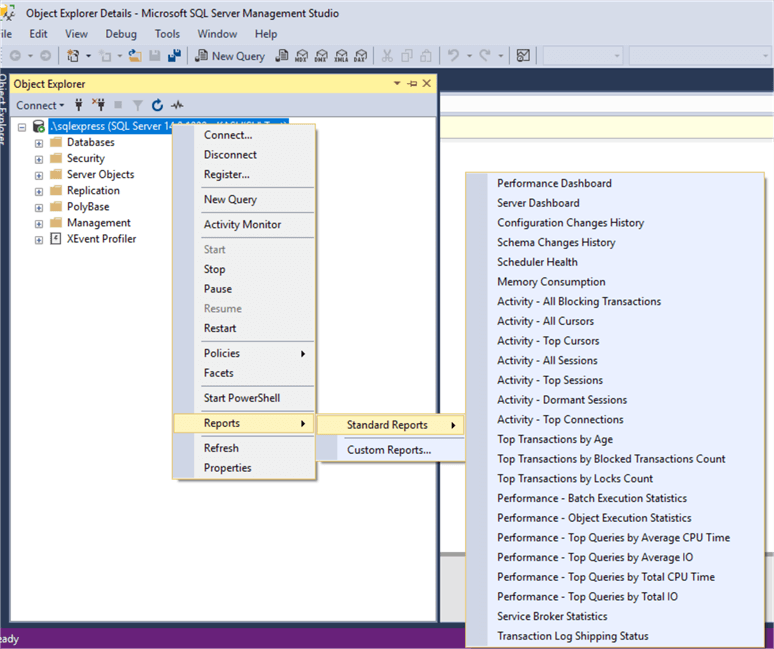
Task: Click the MDX query toolbar icon
Action: (302, 56)
